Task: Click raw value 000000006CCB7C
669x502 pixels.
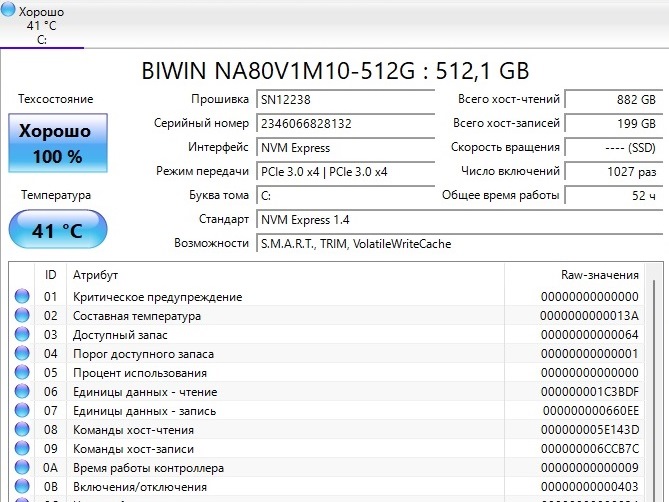Action: click(590, 449)
